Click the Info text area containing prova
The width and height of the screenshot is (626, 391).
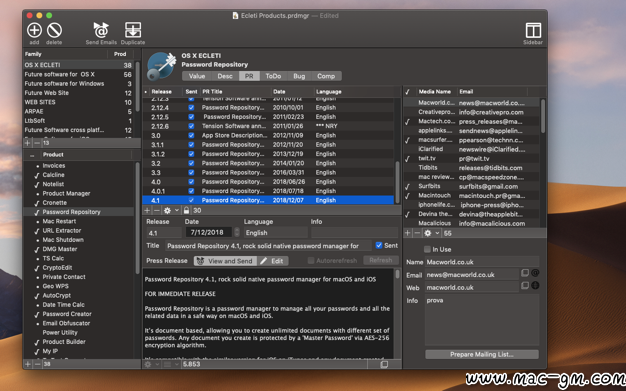tap(481, 320)
